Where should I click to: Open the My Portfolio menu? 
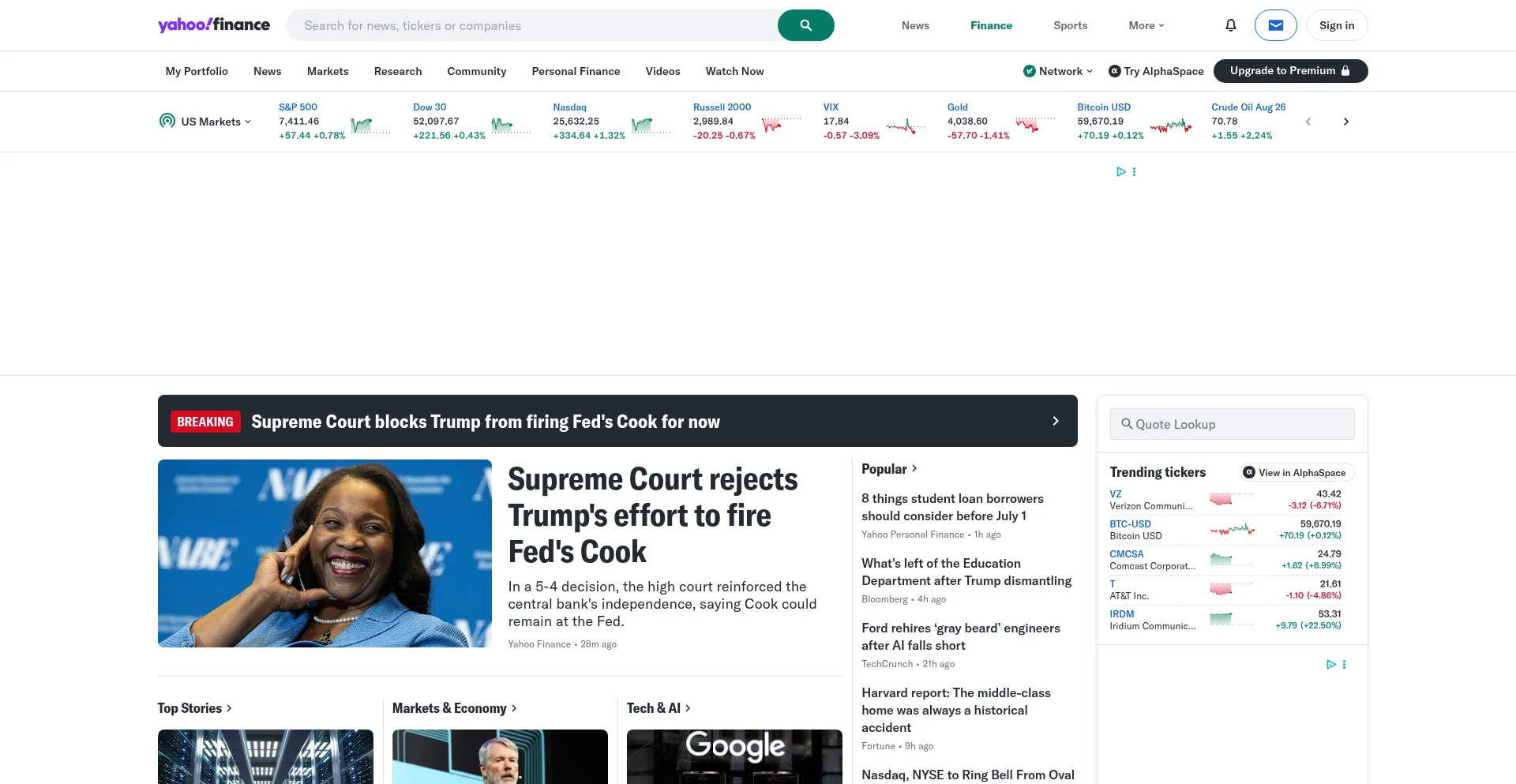pos(197,71)
